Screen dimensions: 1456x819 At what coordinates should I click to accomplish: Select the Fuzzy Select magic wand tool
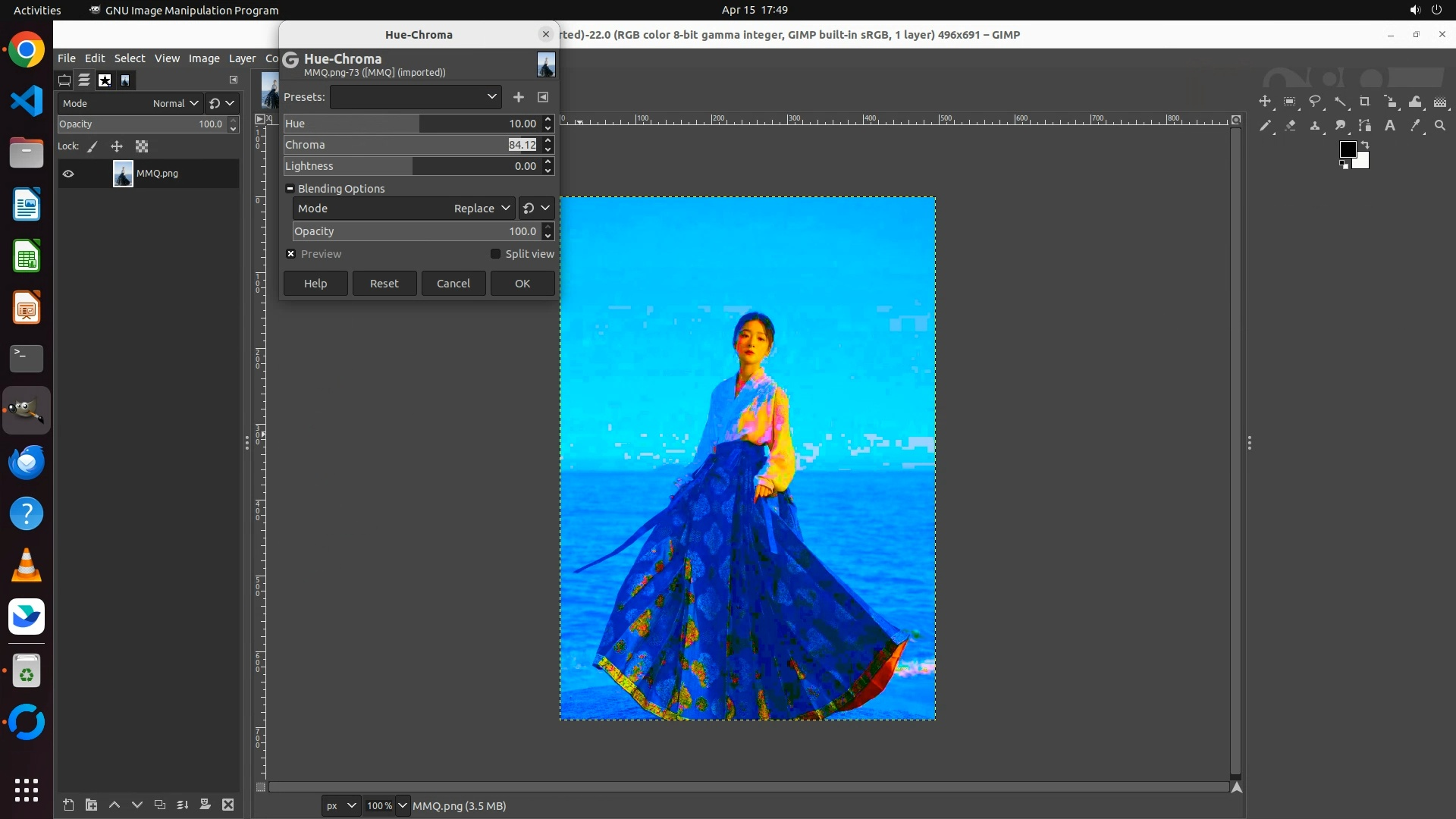click(1340, 102)
